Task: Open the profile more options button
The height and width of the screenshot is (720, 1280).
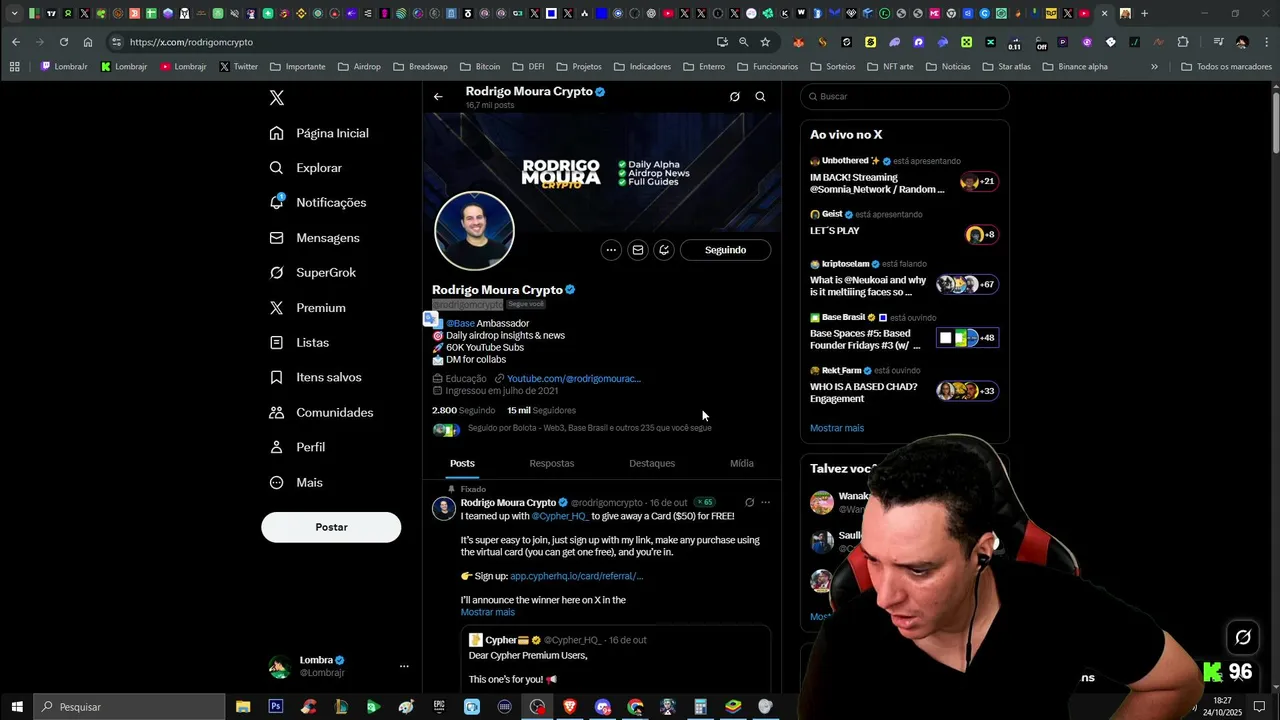Action: (x=611, y=250)
